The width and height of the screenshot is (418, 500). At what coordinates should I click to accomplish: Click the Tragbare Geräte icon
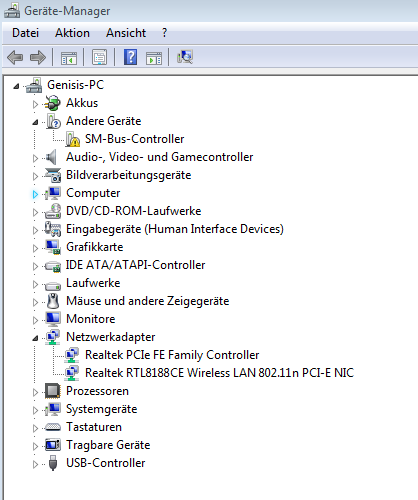[53, 445]
